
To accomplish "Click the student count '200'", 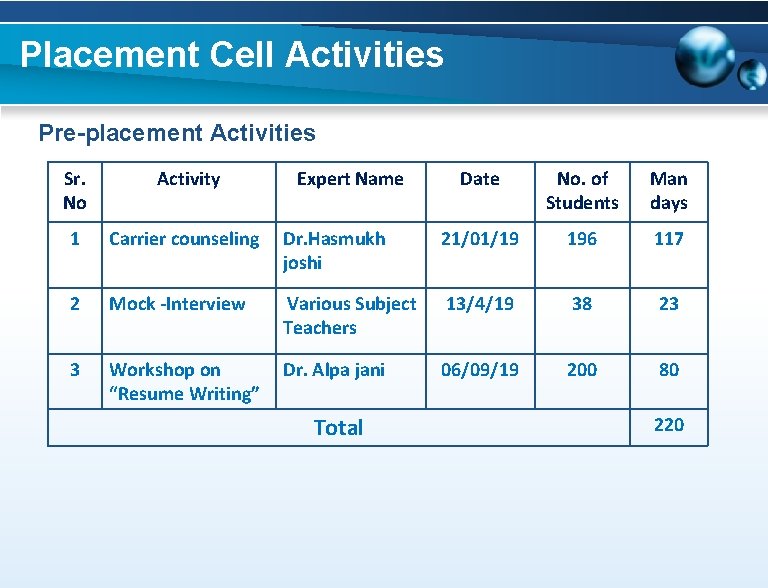I will coord(582,369).
